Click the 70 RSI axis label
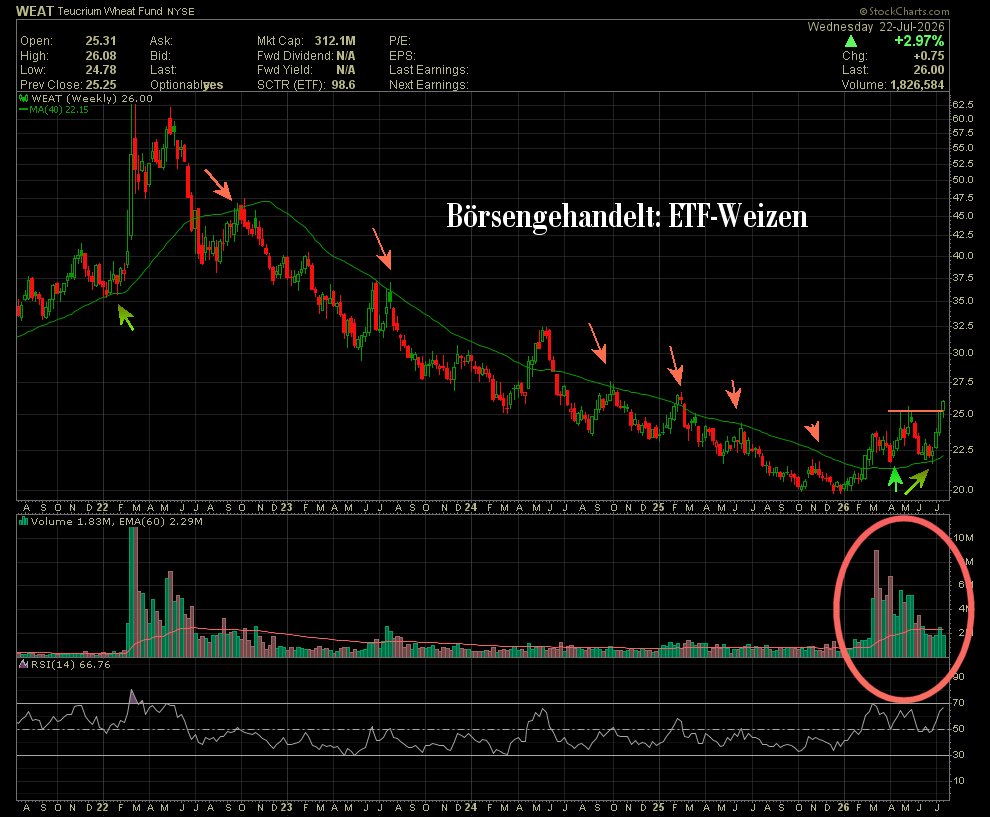This screenshot has width=990, height=817. [958, 702]
